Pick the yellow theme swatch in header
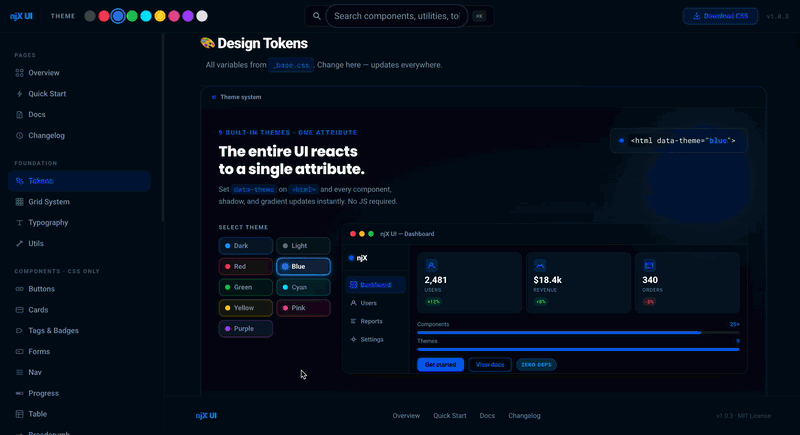This screenshot has width=800, height=435. coord(160,16)
